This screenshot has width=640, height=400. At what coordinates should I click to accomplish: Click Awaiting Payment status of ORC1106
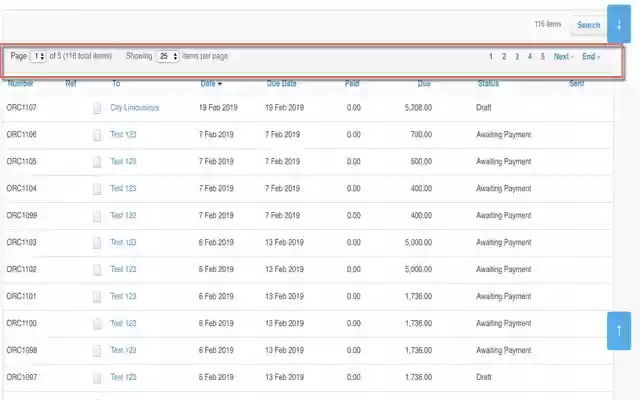click(x=504, y=135)
